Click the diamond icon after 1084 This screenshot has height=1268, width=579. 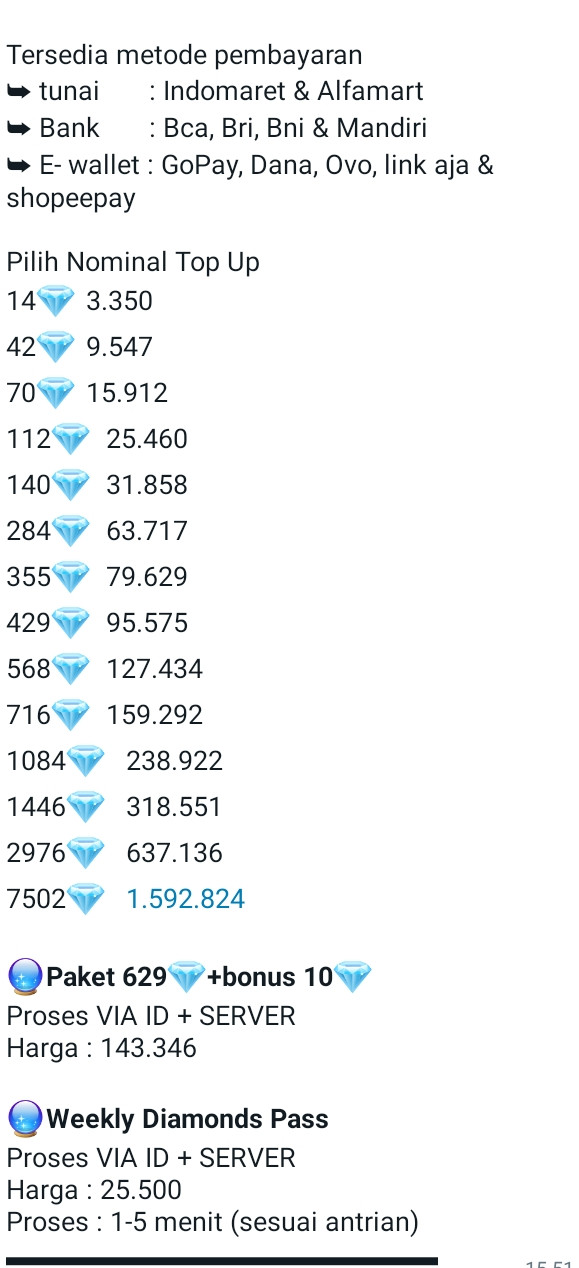[85, 761]
